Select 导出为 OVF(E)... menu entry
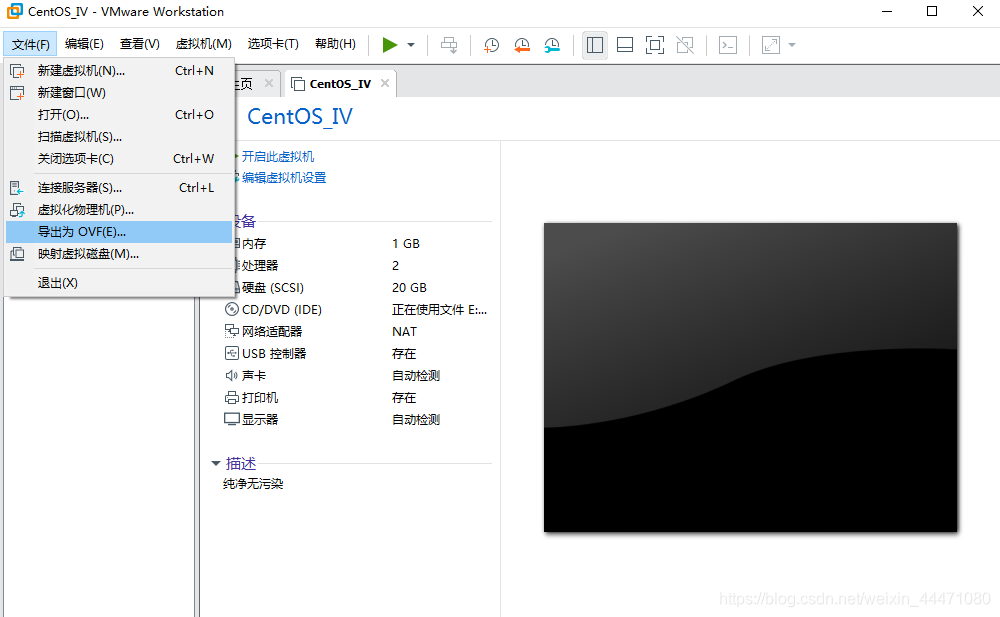 click(119, 232)
